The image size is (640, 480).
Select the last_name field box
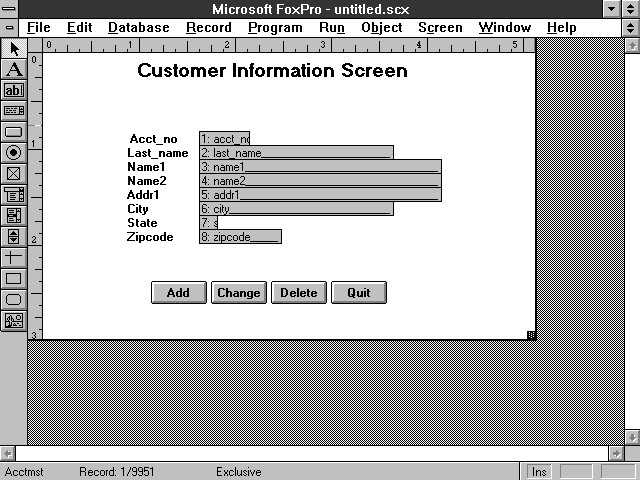tap(296, 153)
